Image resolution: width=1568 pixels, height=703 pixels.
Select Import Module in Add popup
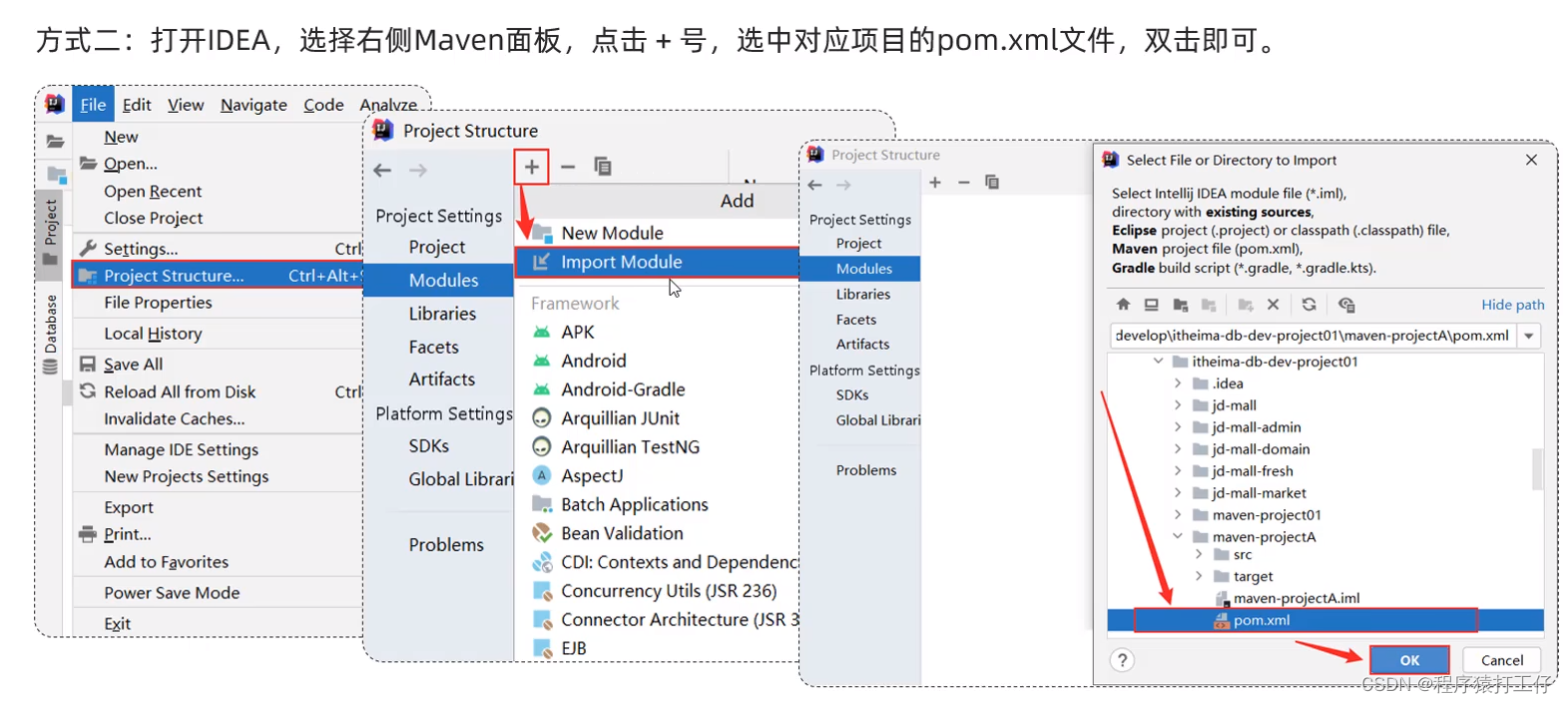(x=657, y=262)
